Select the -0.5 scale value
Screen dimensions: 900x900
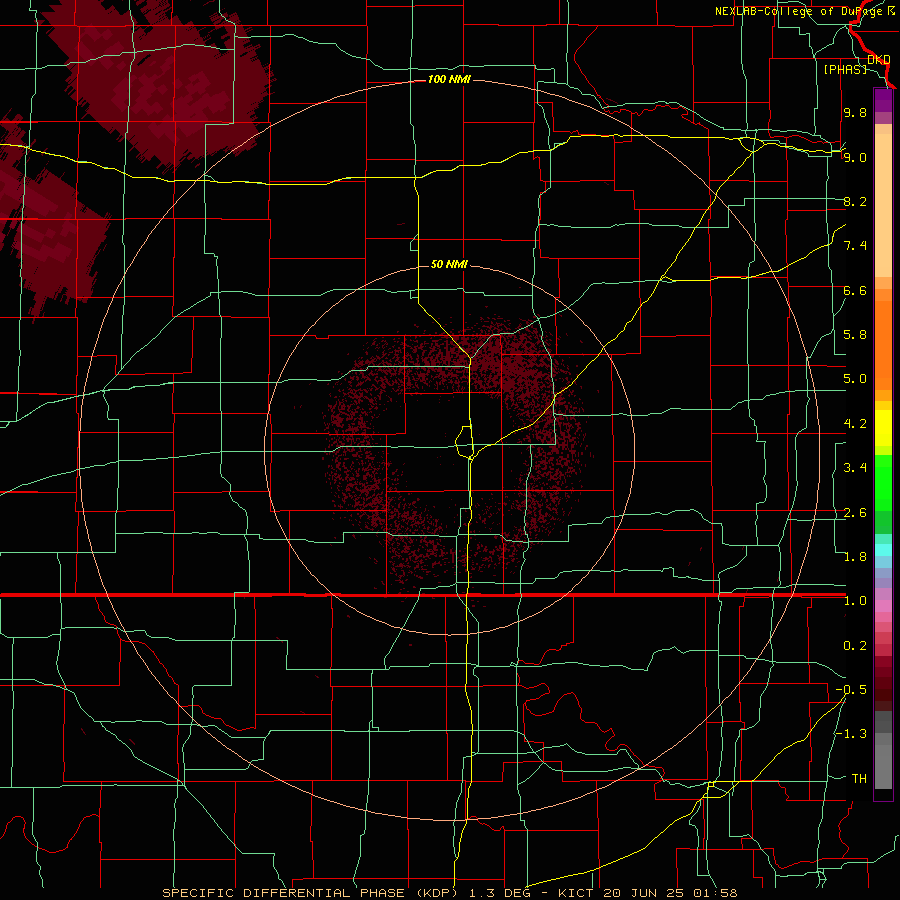[x=851, y=690]
